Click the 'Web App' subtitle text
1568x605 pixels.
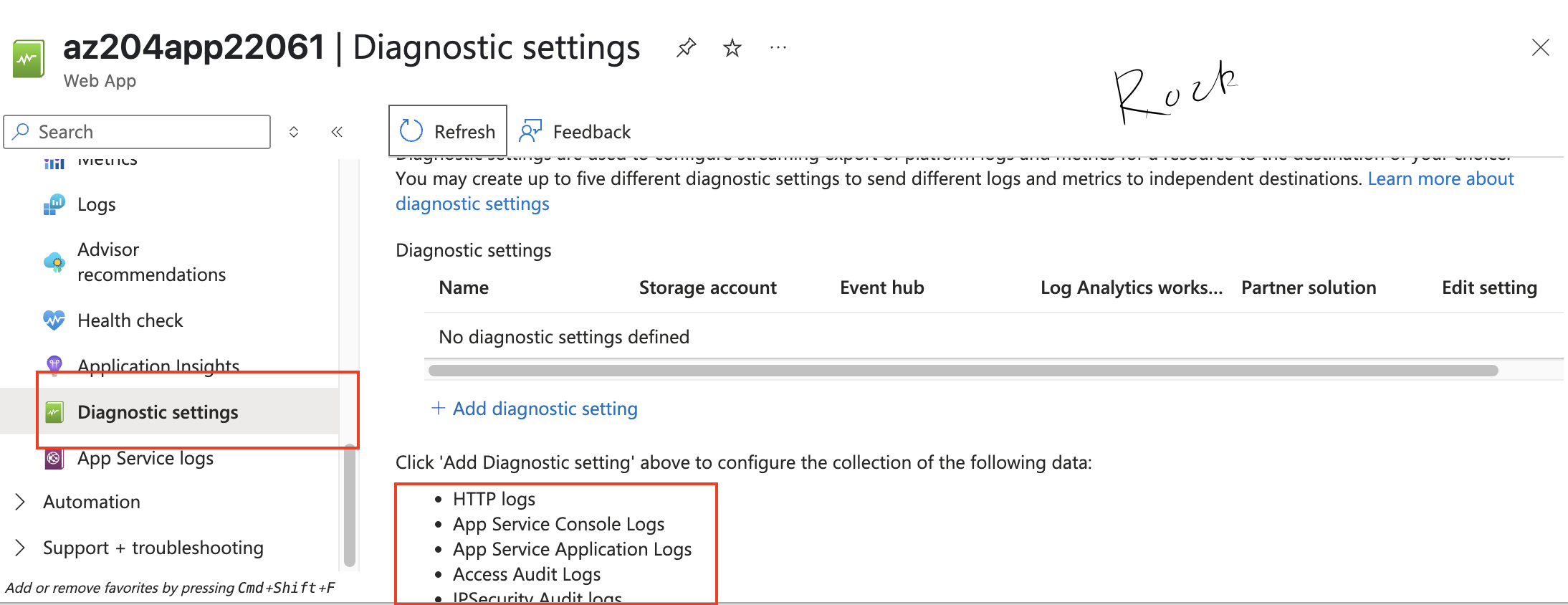click(x=100, y=81)
